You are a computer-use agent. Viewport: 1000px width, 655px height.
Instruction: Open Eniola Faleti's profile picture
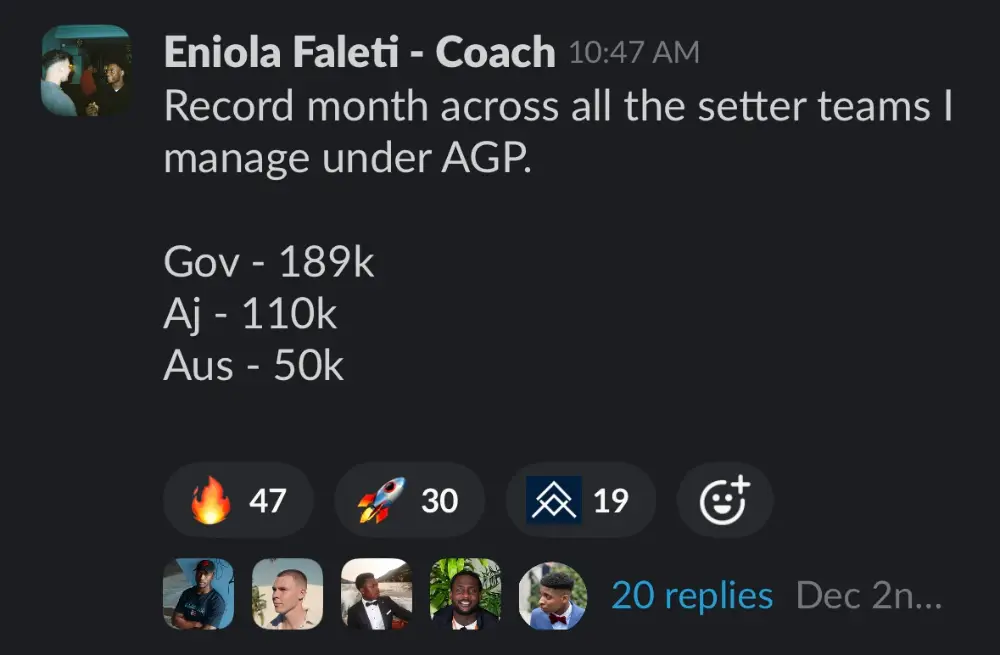pos(86,70)
